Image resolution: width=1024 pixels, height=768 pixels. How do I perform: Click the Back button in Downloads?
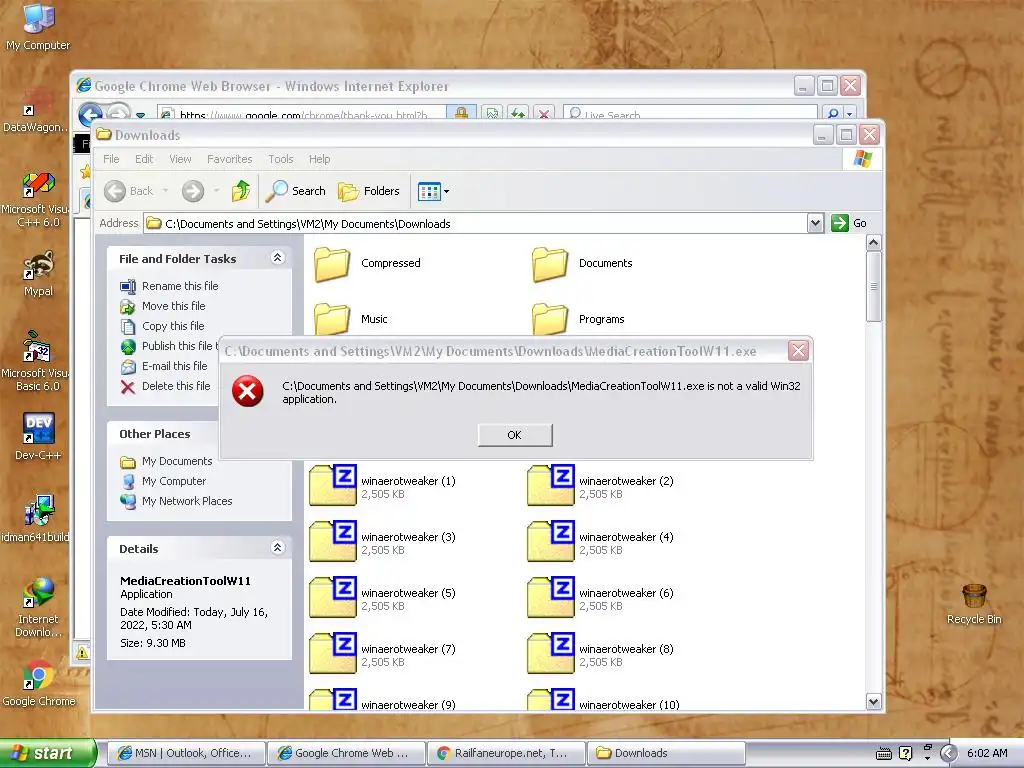[129, 191]
